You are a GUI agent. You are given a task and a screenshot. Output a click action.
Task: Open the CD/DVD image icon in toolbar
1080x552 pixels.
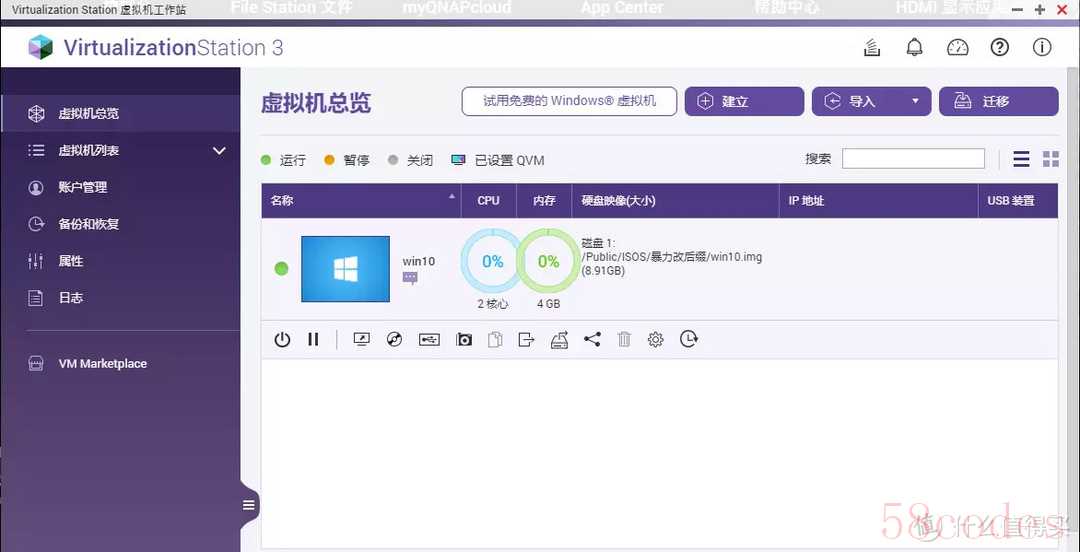click(x=394, y=339)
